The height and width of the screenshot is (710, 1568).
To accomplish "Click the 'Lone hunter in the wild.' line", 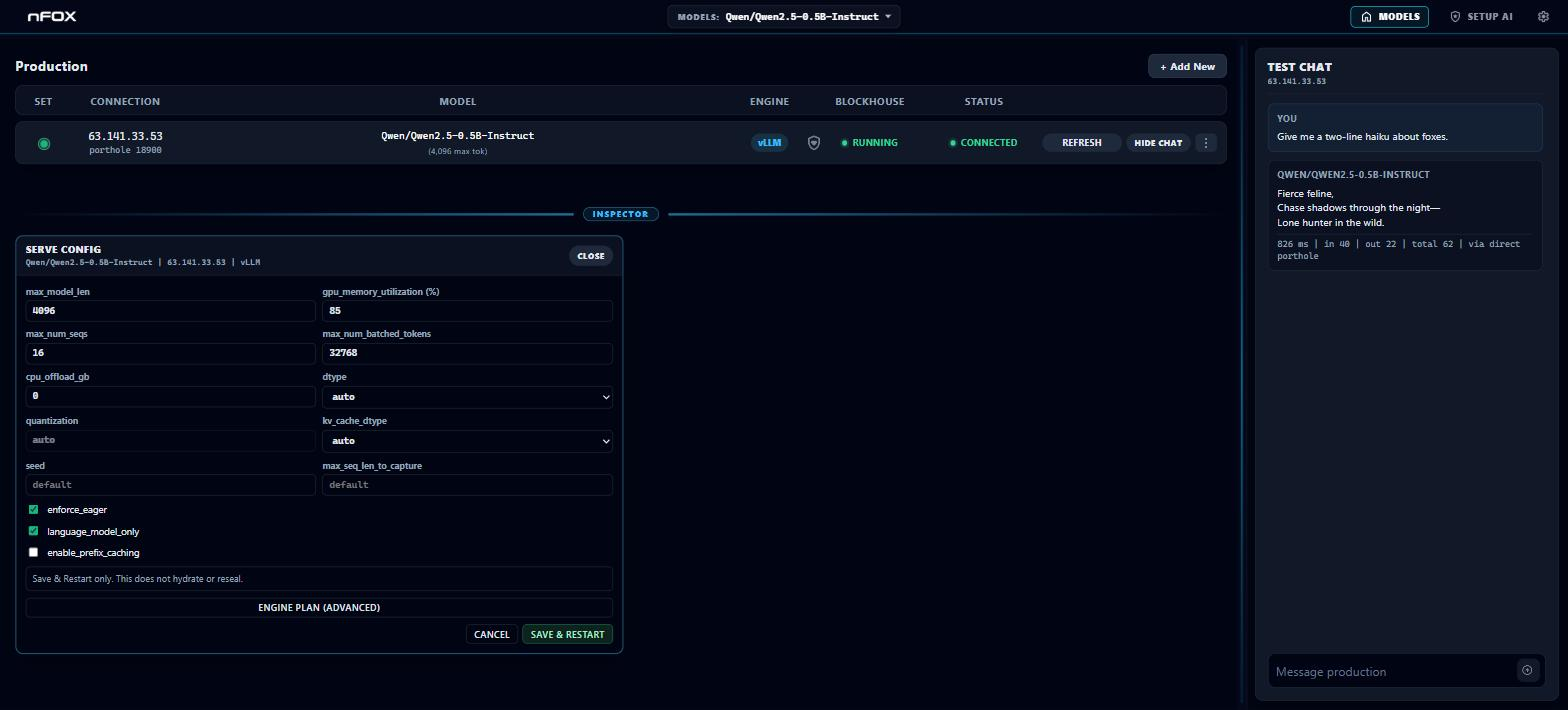I will (x=1330, y=223).
